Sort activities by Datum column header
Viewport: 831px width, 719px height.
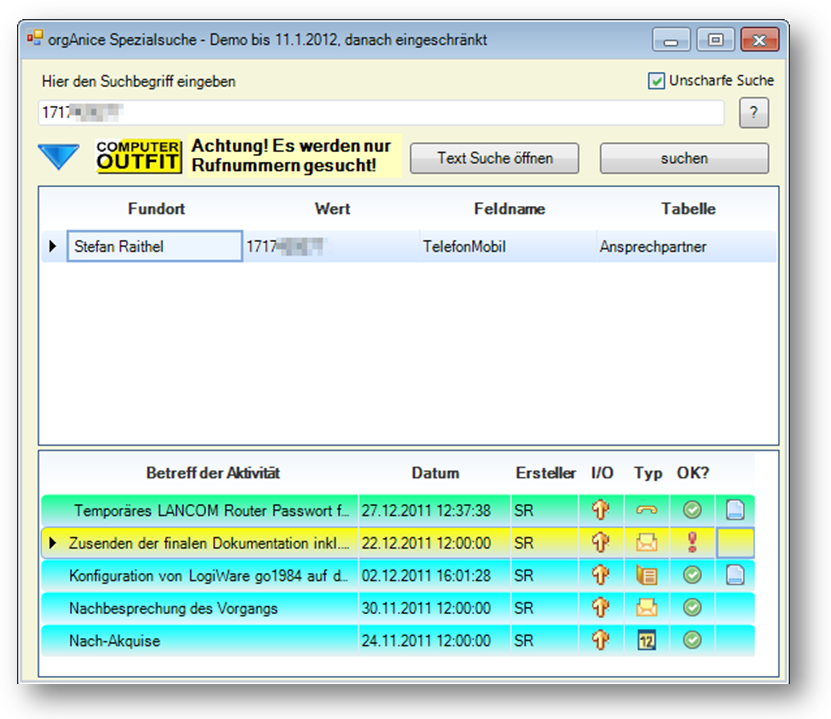coord(435,473)
